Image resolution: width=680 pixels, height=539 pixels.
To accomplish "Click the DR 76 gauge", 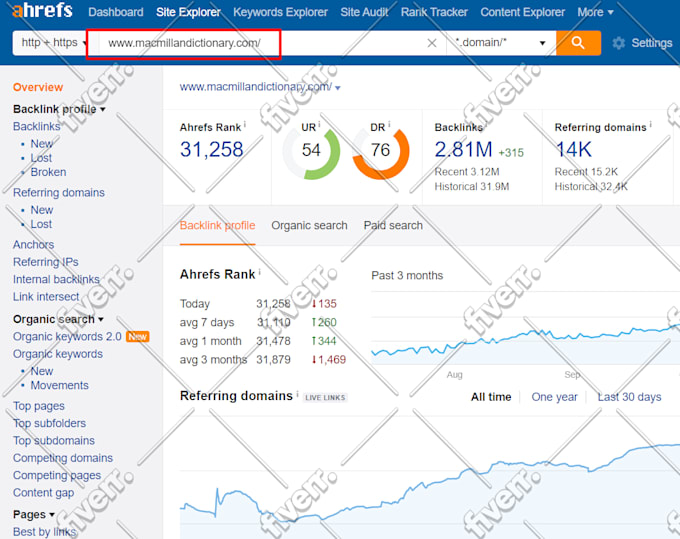I will pyautogui.click(x=380, y=151).
